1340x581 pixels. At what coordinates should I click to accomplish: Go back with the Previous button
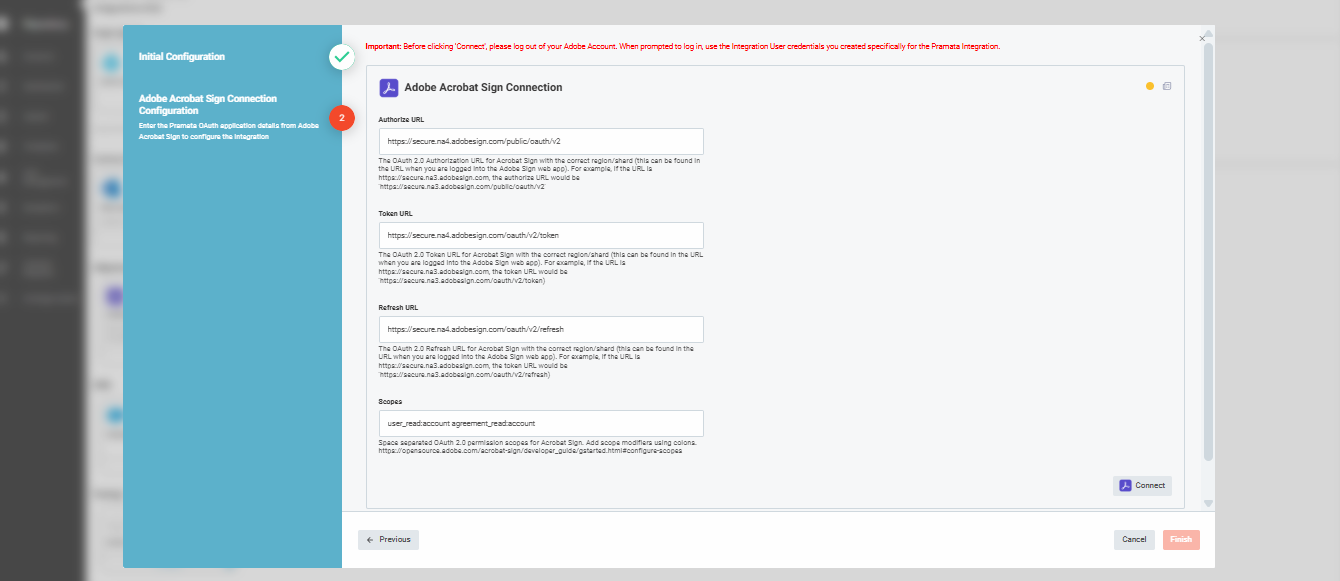click(389, 539)
